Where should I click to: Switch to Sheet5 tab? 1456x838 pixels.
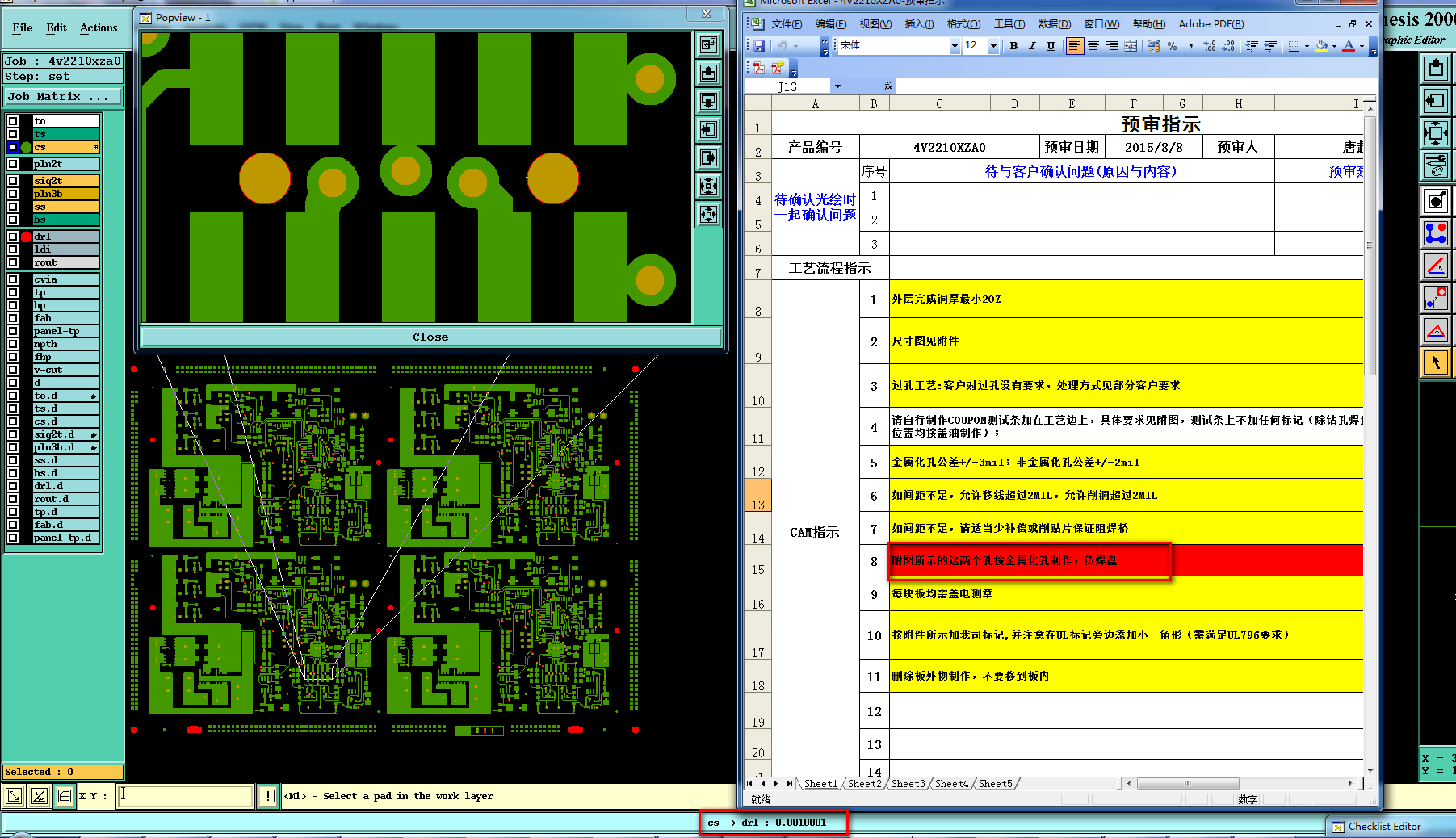pyautogui.click(x=995, y=783)
